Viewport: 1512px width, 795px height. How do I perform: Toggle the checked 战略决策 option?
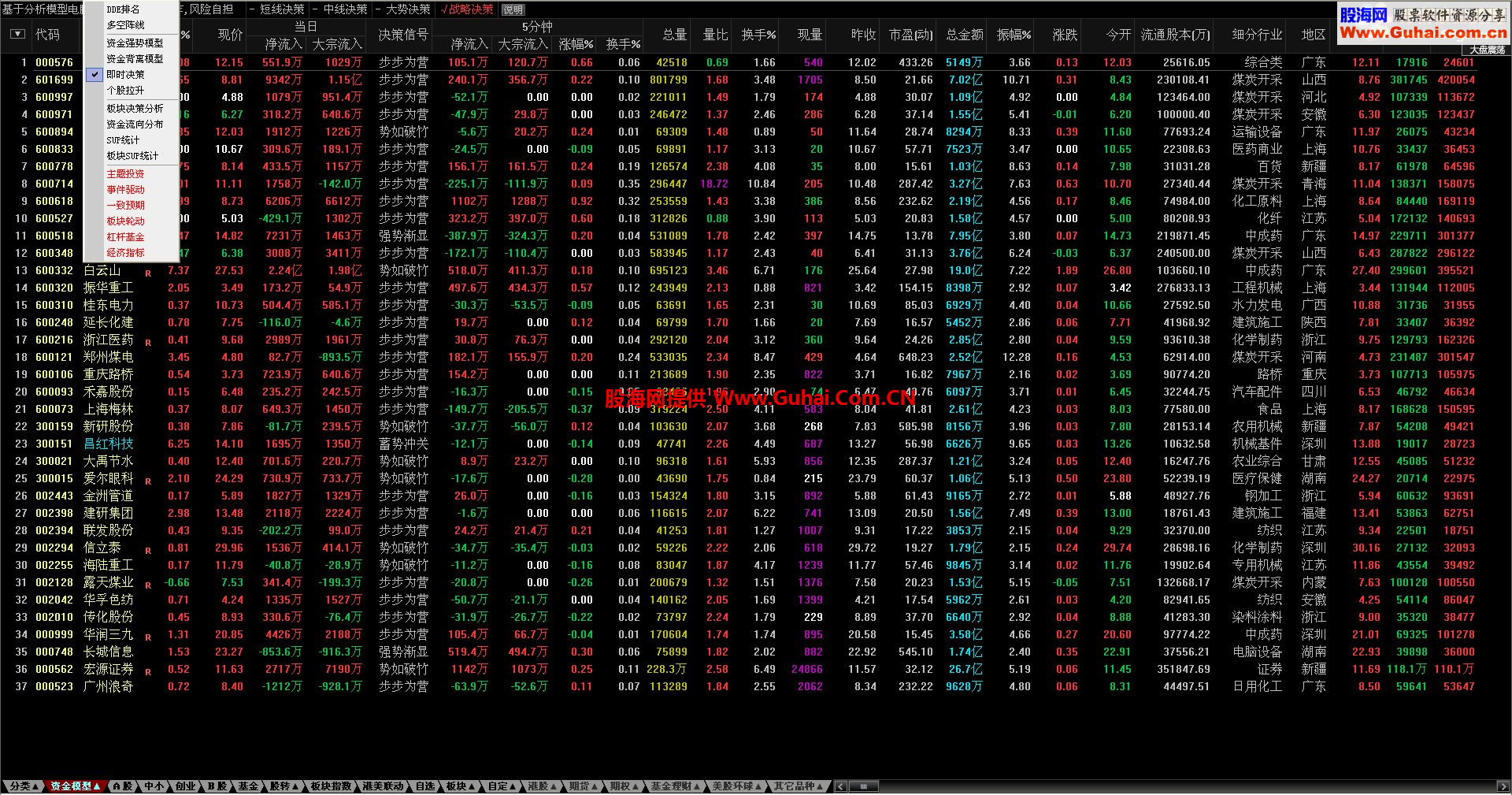point(468,9)
